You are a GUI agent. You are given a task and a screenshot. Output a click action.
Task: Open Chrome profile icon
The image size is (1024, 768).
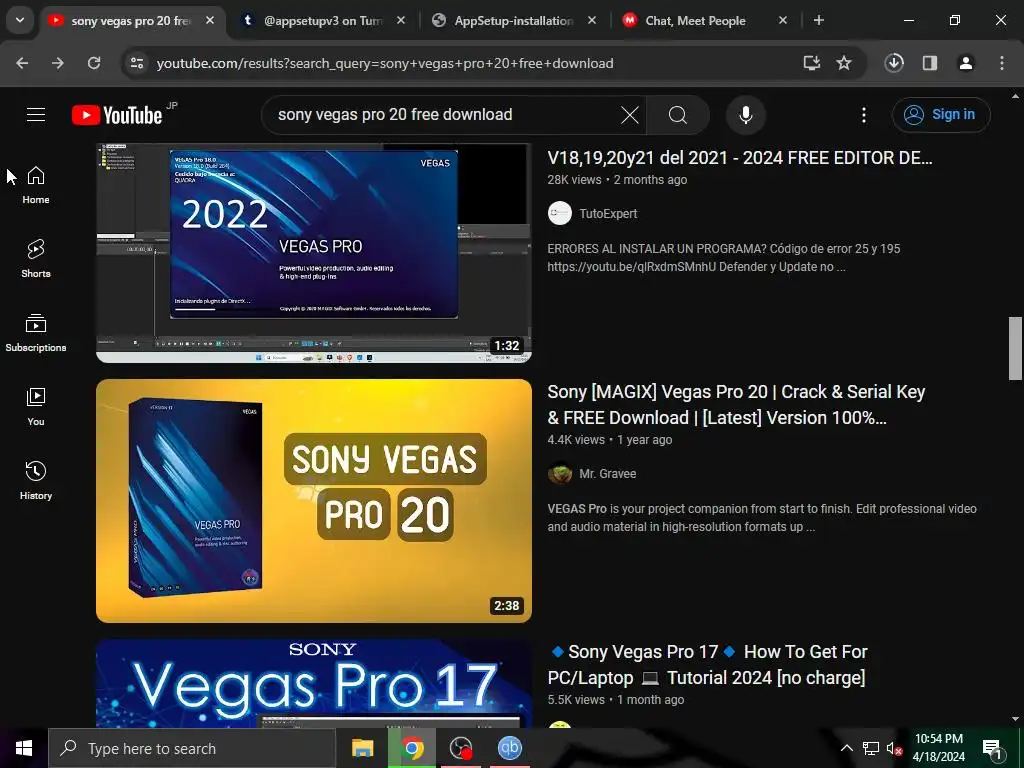click(x=966, y=63)
